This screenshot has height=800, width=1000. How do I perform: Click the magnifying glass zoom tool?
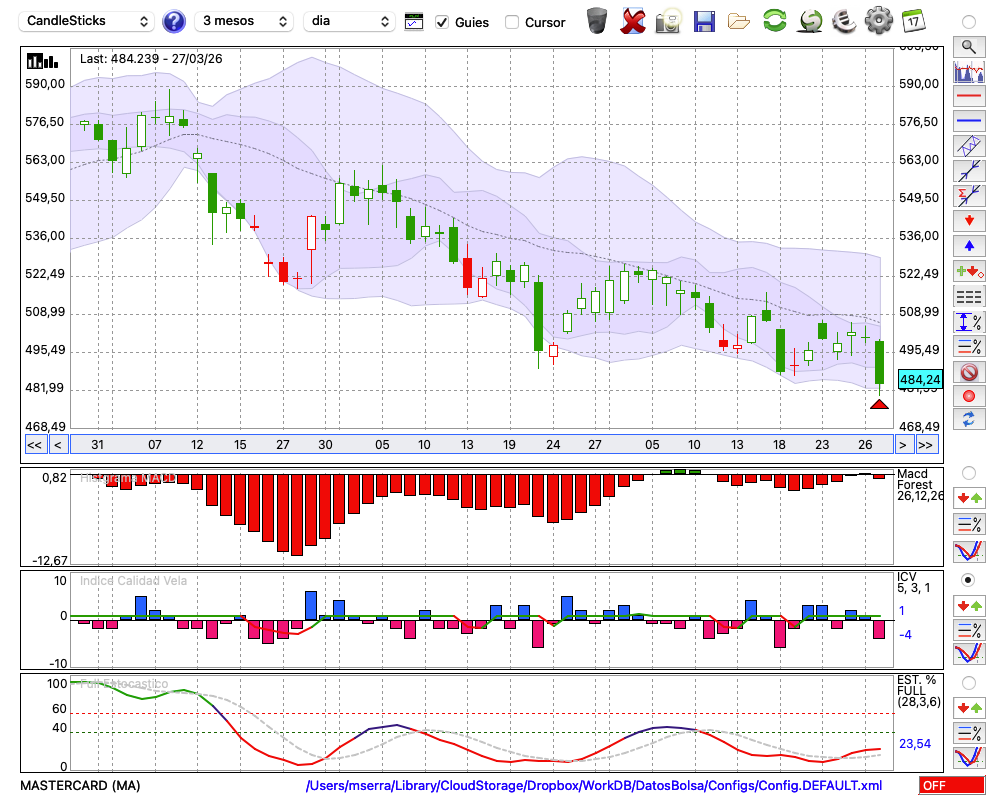click(x=968, y=46)
